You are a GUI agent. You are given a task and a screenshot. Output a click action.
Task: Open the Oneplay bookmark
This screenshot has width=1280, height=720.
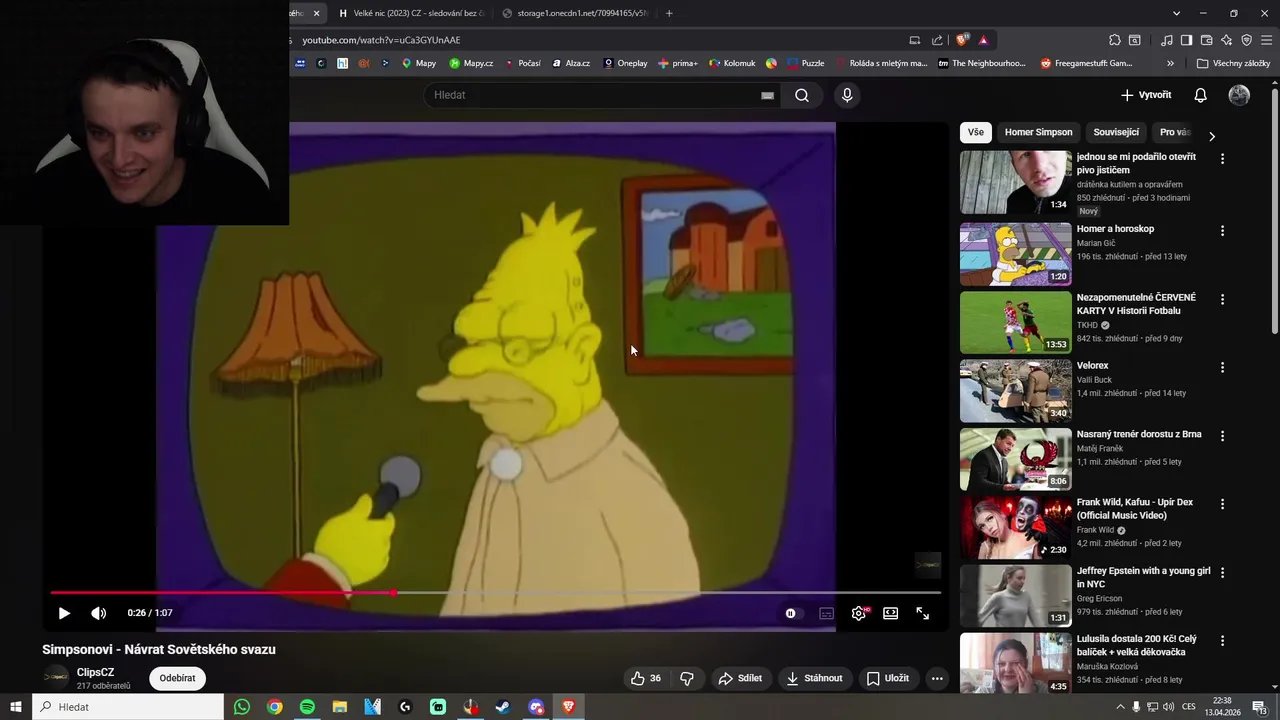pos(625,63)
